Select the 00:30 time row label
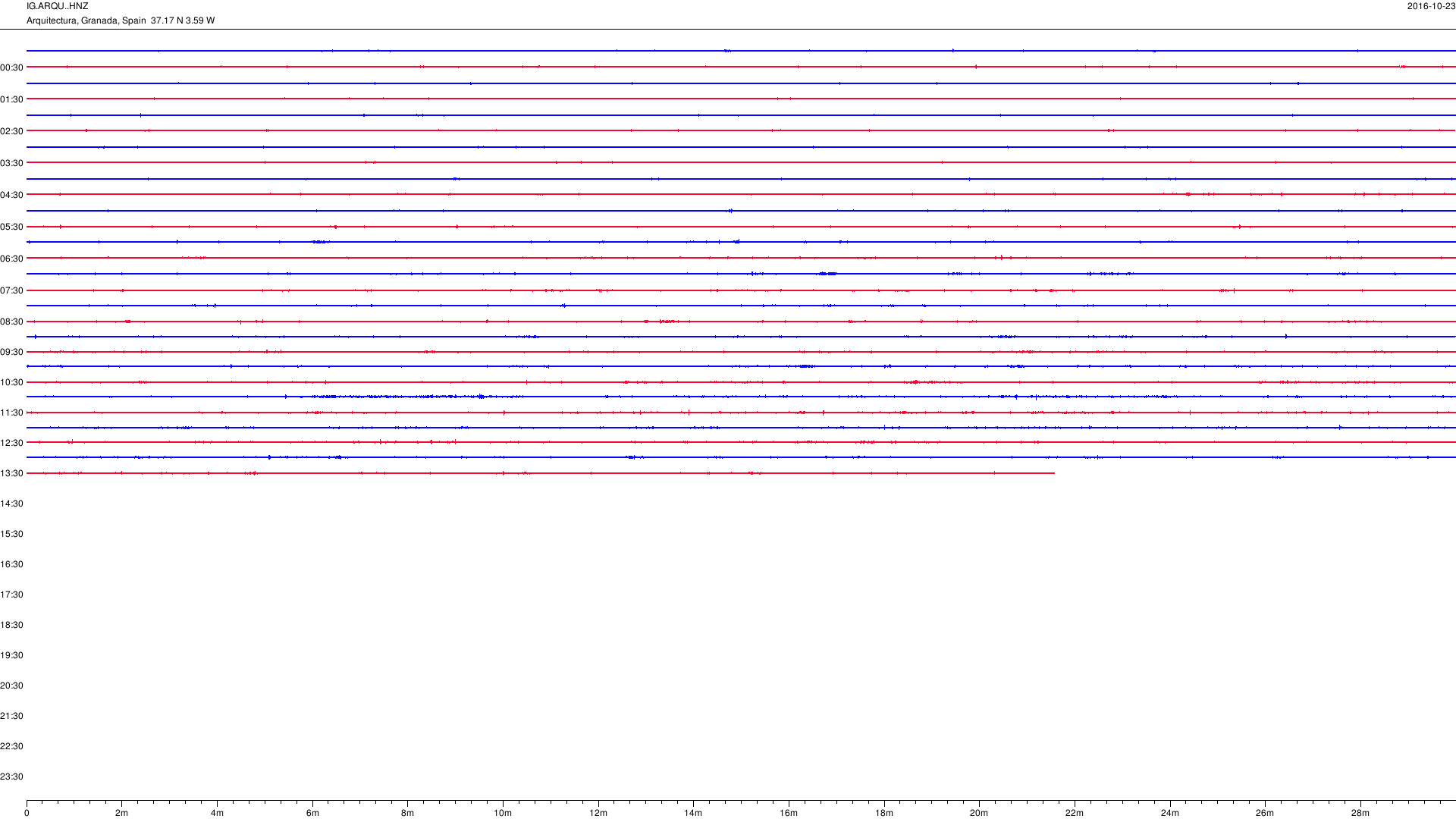1456x819 pixels. [x=11, y=67]
